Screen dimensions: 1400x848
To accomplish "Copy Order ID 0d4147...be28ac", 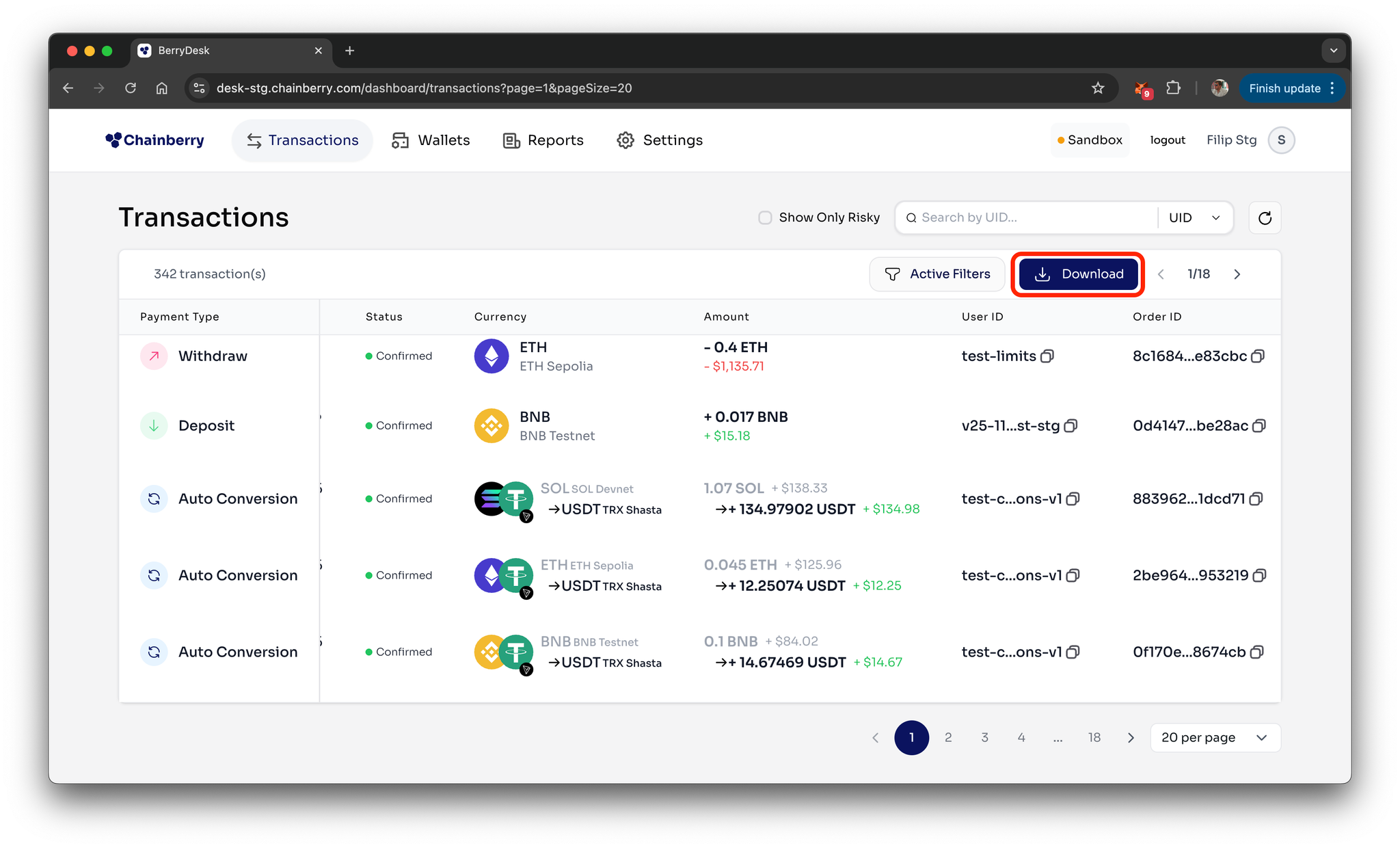I will (1259, 426).
